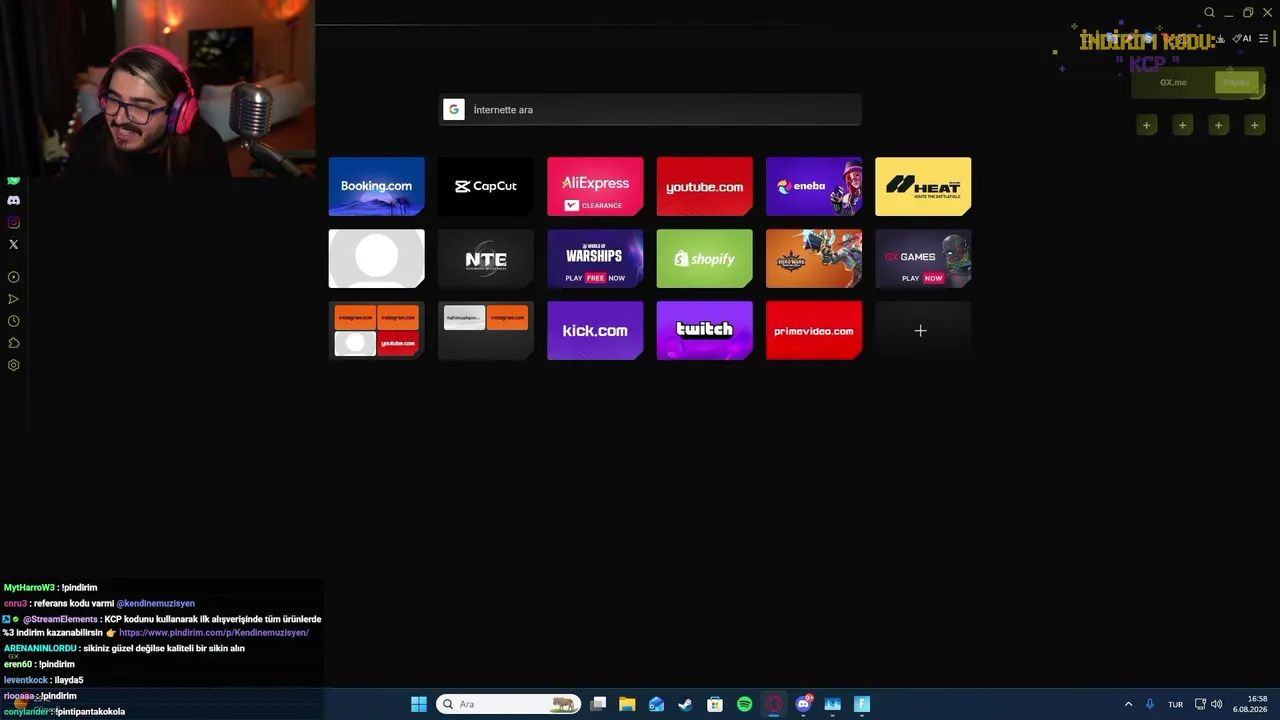
Task: Open the primevideo.com speed dial tile
Action: point(814,330)
